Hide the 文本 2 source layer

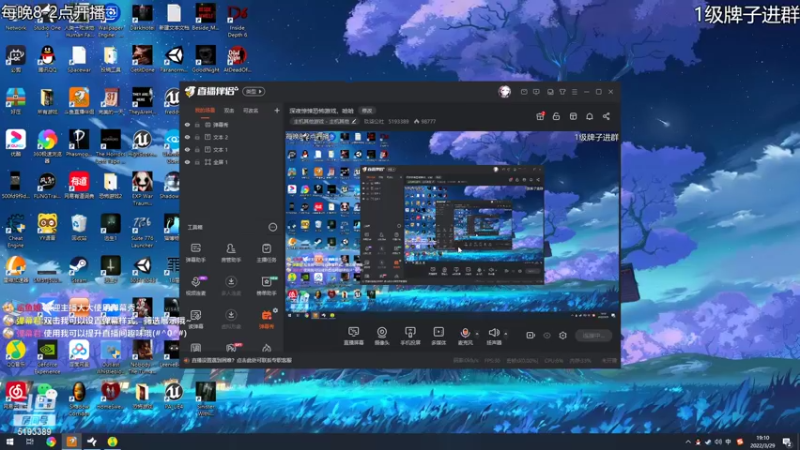click(x=187, y=137)
